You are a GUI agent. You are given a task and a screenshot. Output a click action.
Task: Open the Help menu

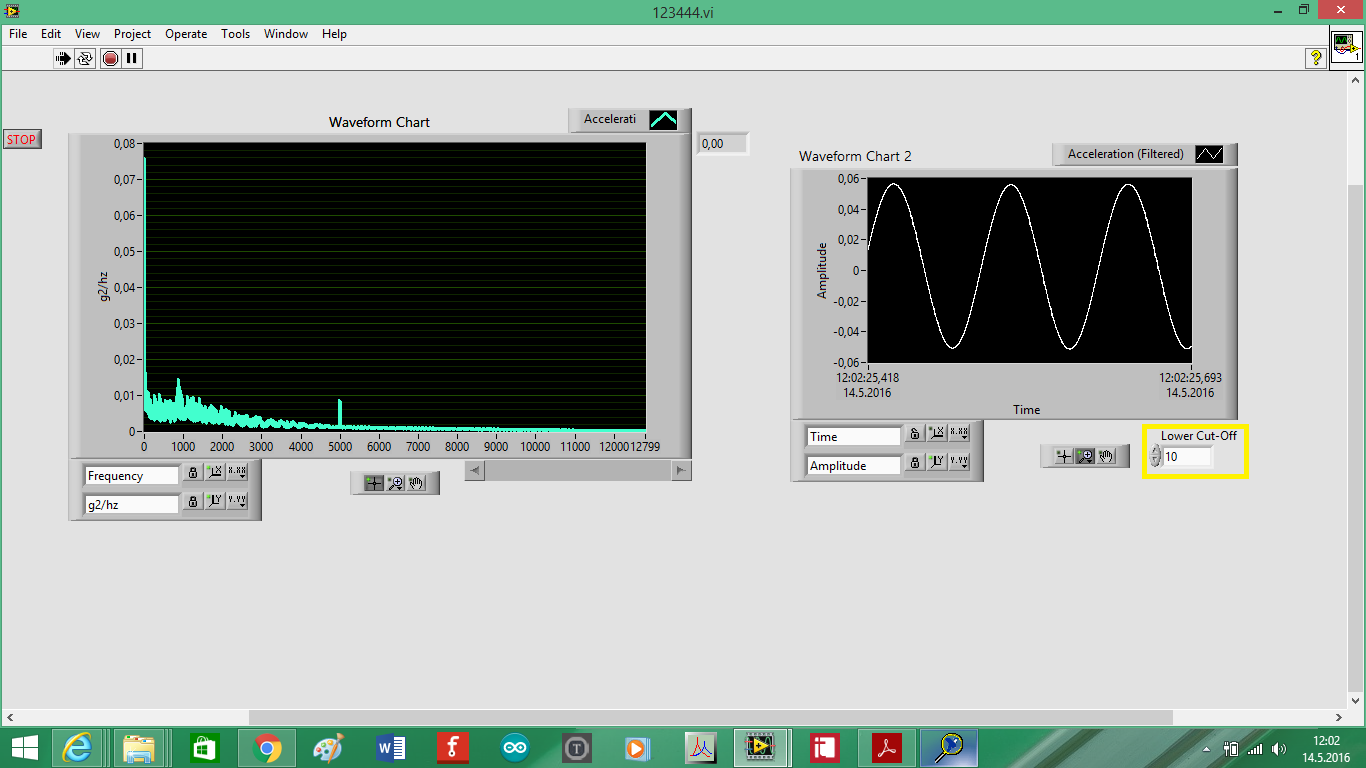coord(334,34)
